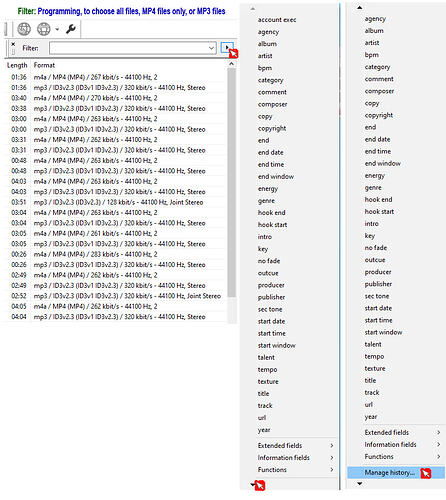Choose 'composer' in the left-hand menu

pyautogui.click(x=272, y=104)
